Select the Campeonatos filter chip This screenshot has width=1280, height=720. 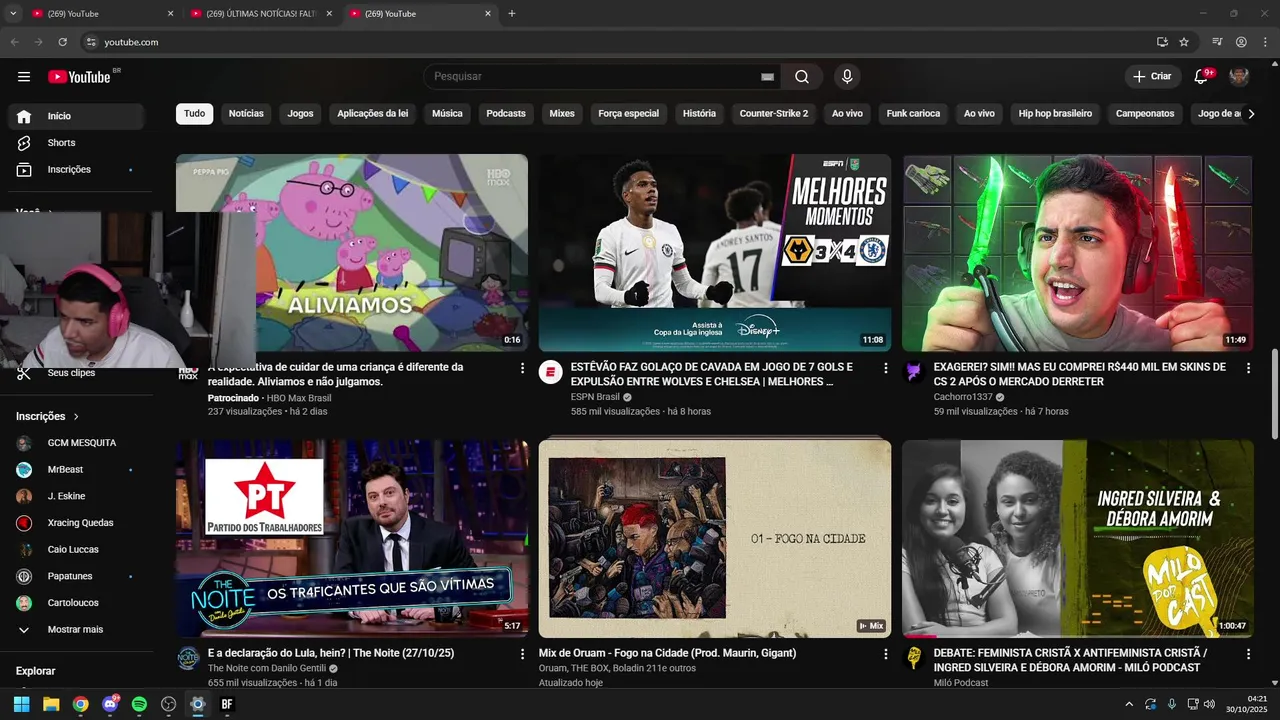tap(1145, 114)
